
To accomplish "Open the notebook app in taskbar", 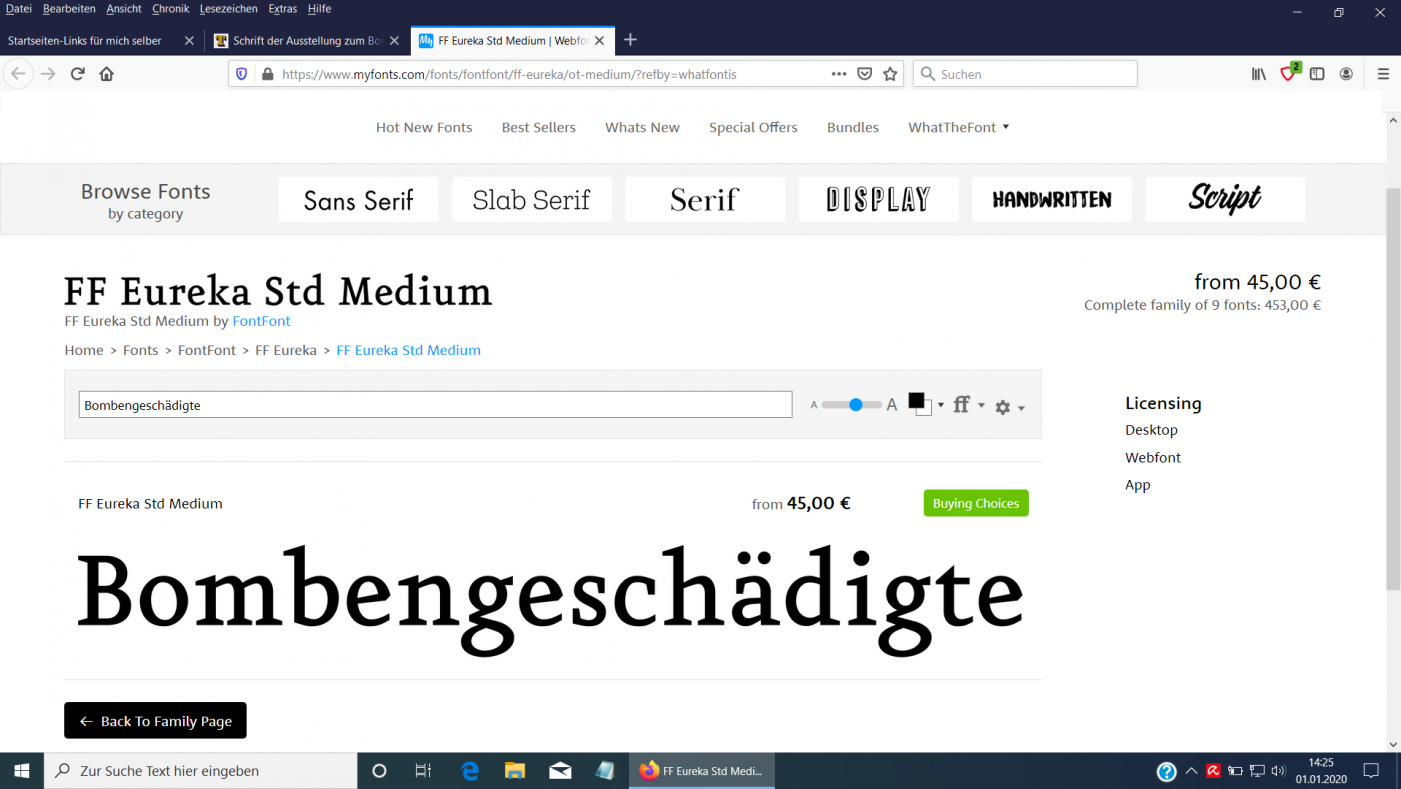I will (605, 771).
